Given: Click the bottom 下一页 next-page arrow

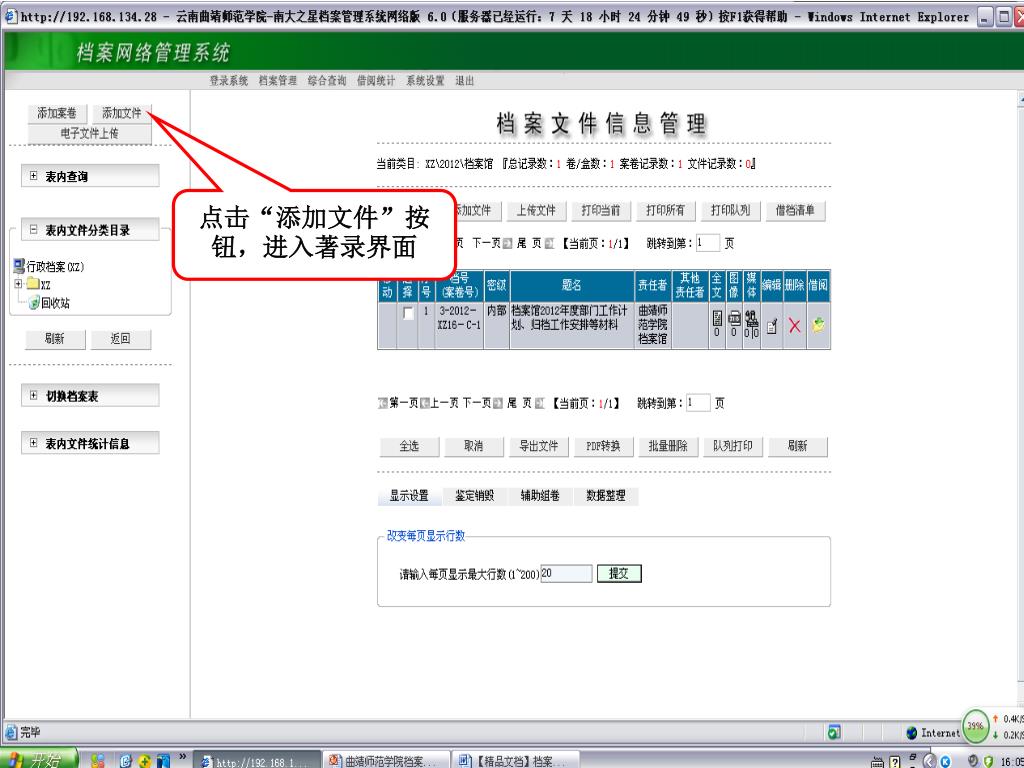Looking at the screenshot, I should pyautogui.click(x=498, y=404).
